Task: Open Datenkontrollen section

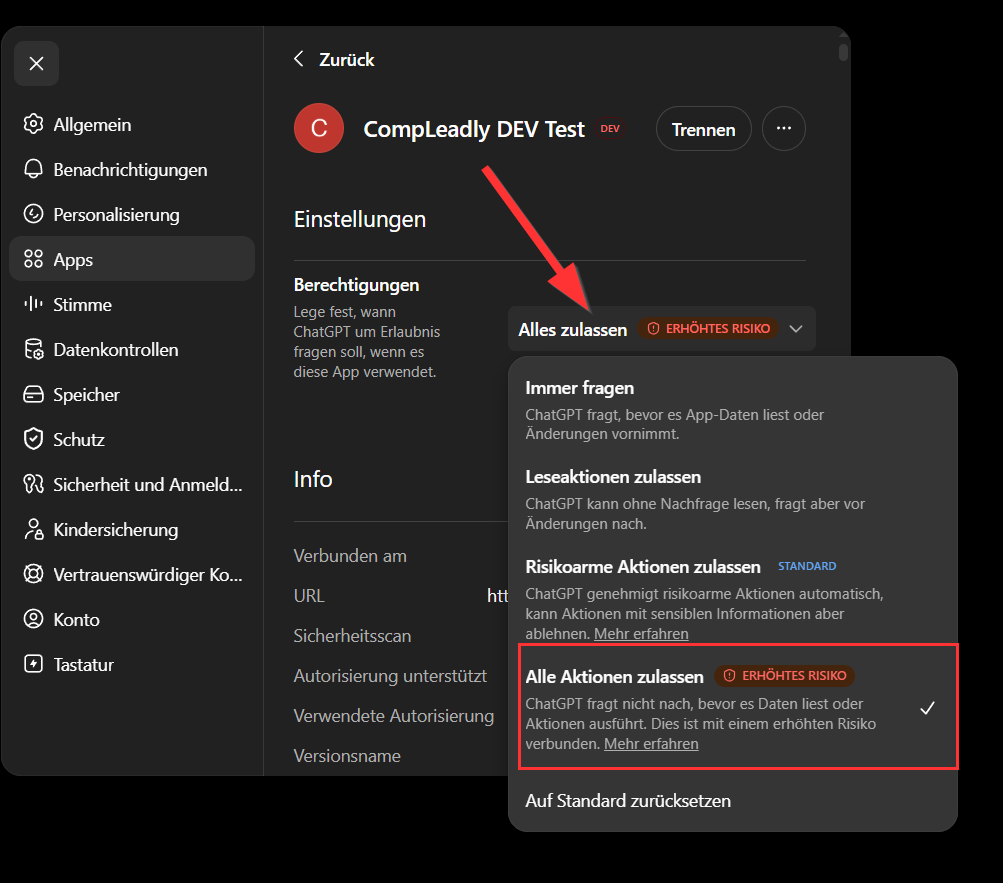Action: point(132,349)
